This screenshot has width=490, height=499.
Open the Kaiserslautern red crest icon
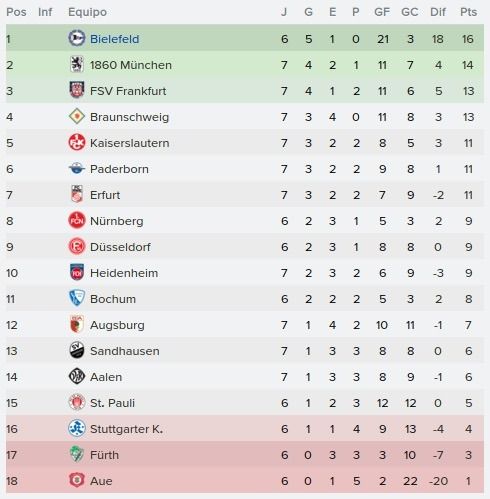click(x=77, y=142)
